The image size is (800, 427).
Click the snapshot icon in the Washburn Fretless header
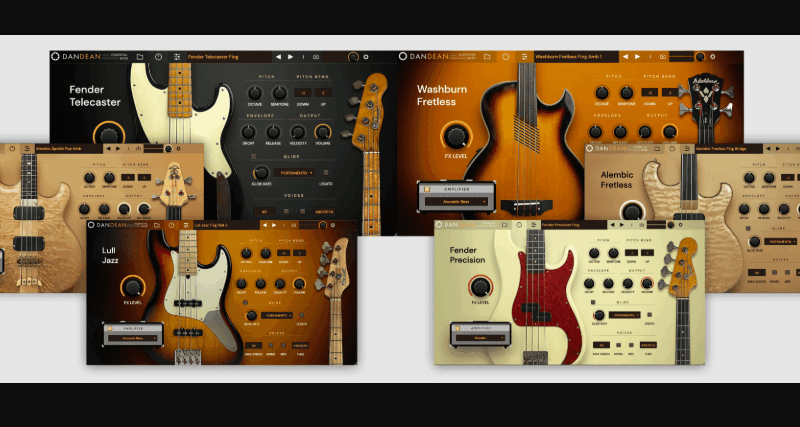point(663,57)
